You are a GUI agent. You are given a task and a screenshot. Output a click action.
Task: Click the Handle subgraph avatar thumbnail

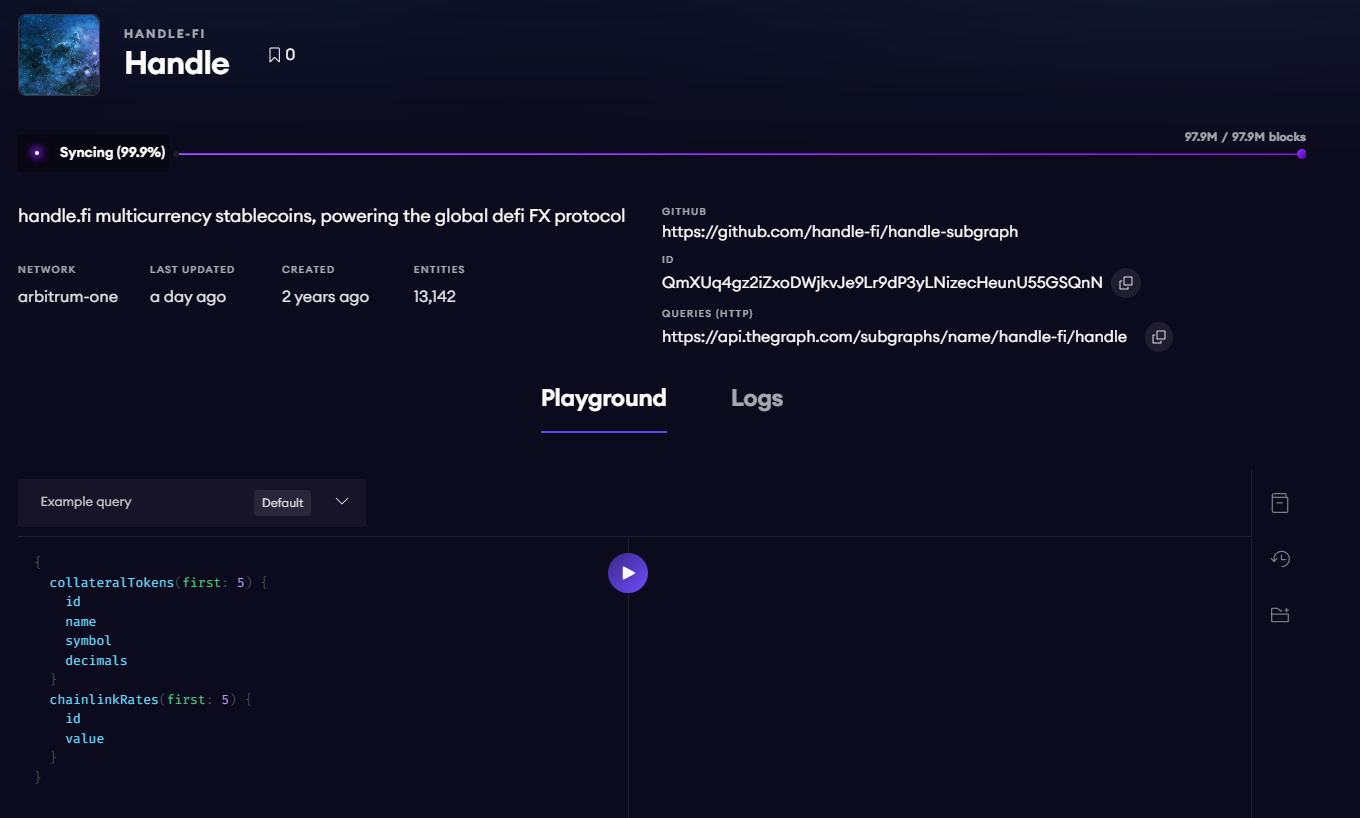tap(59, 55)
